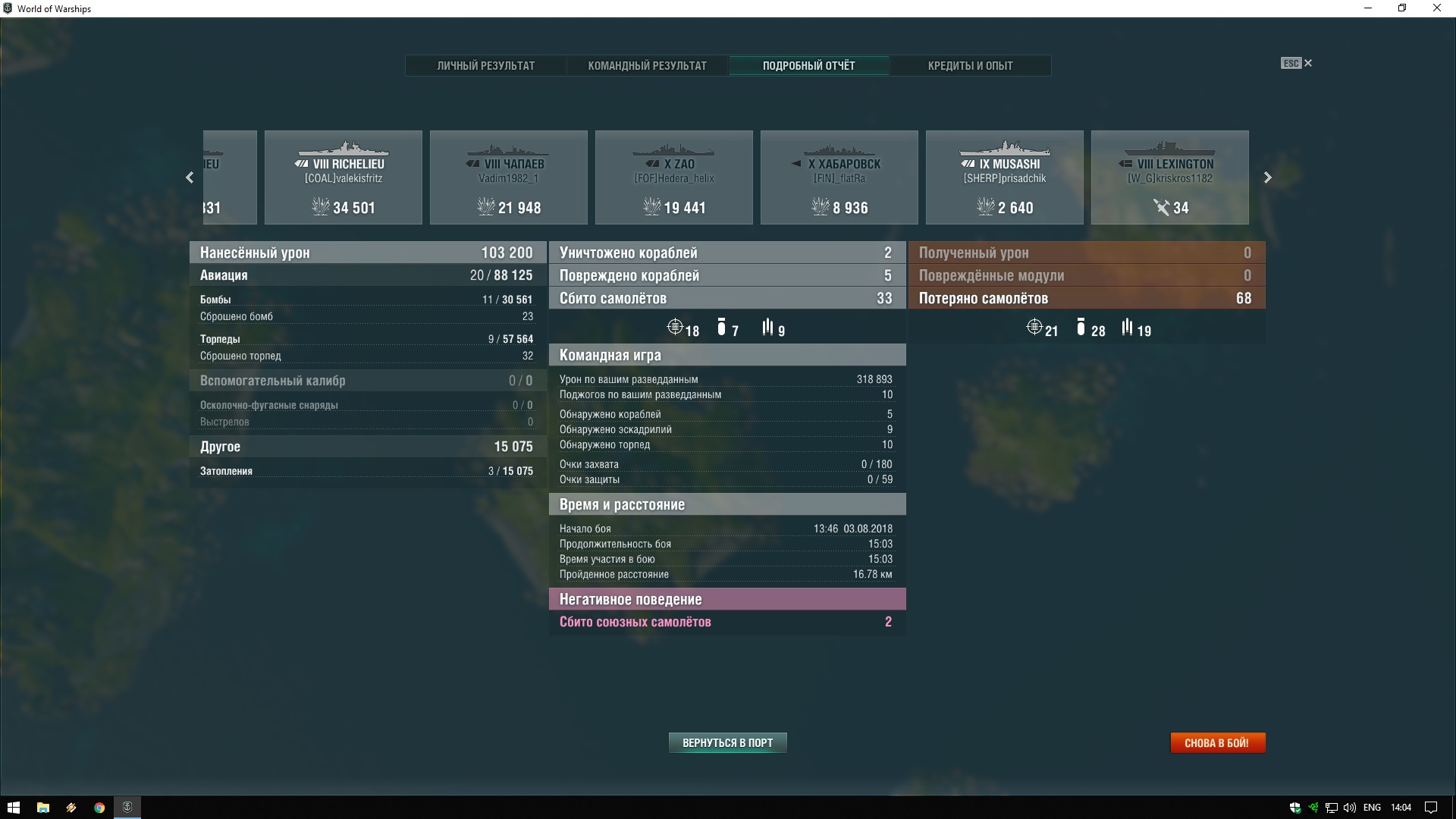Screen dimensions: 1456x819
Task: Open File Explorer from the taskbar
Action: click(43, 808)
